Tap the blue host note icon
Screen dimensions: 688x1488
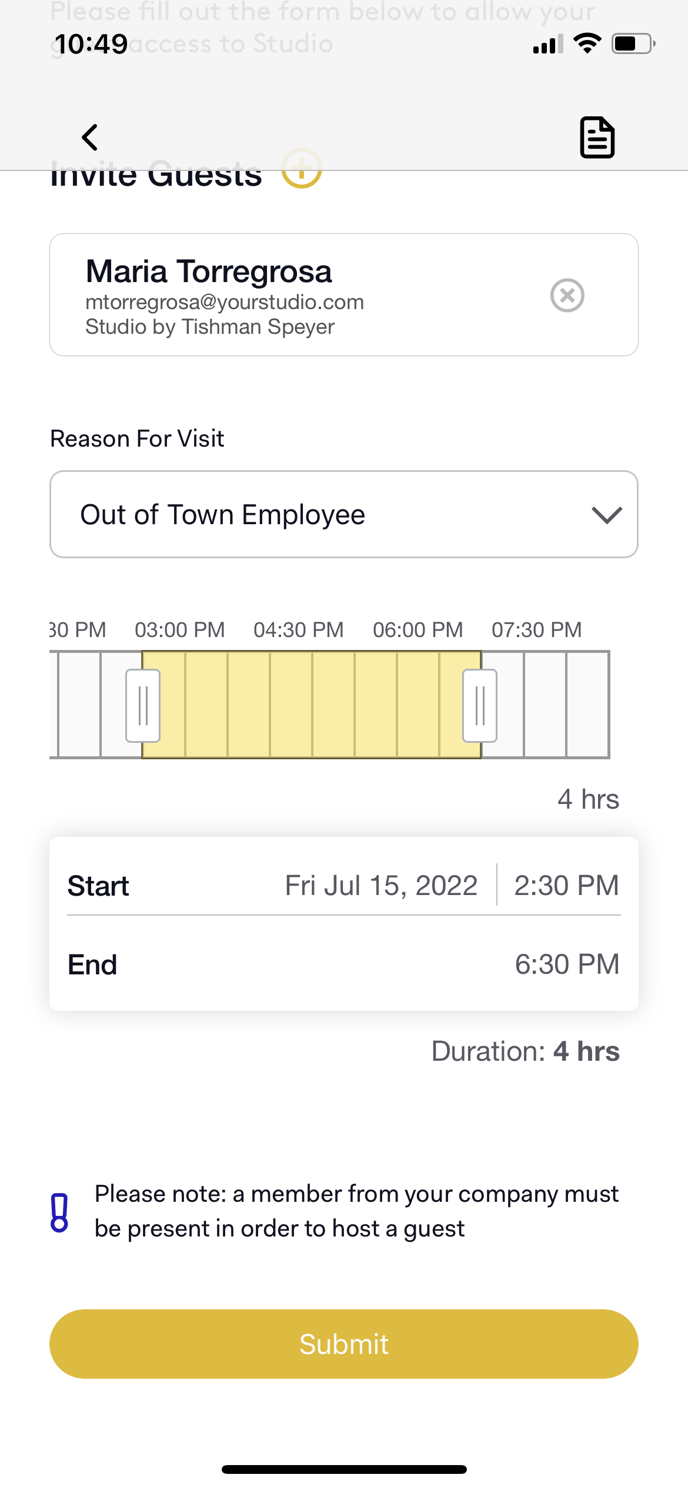60,1211
